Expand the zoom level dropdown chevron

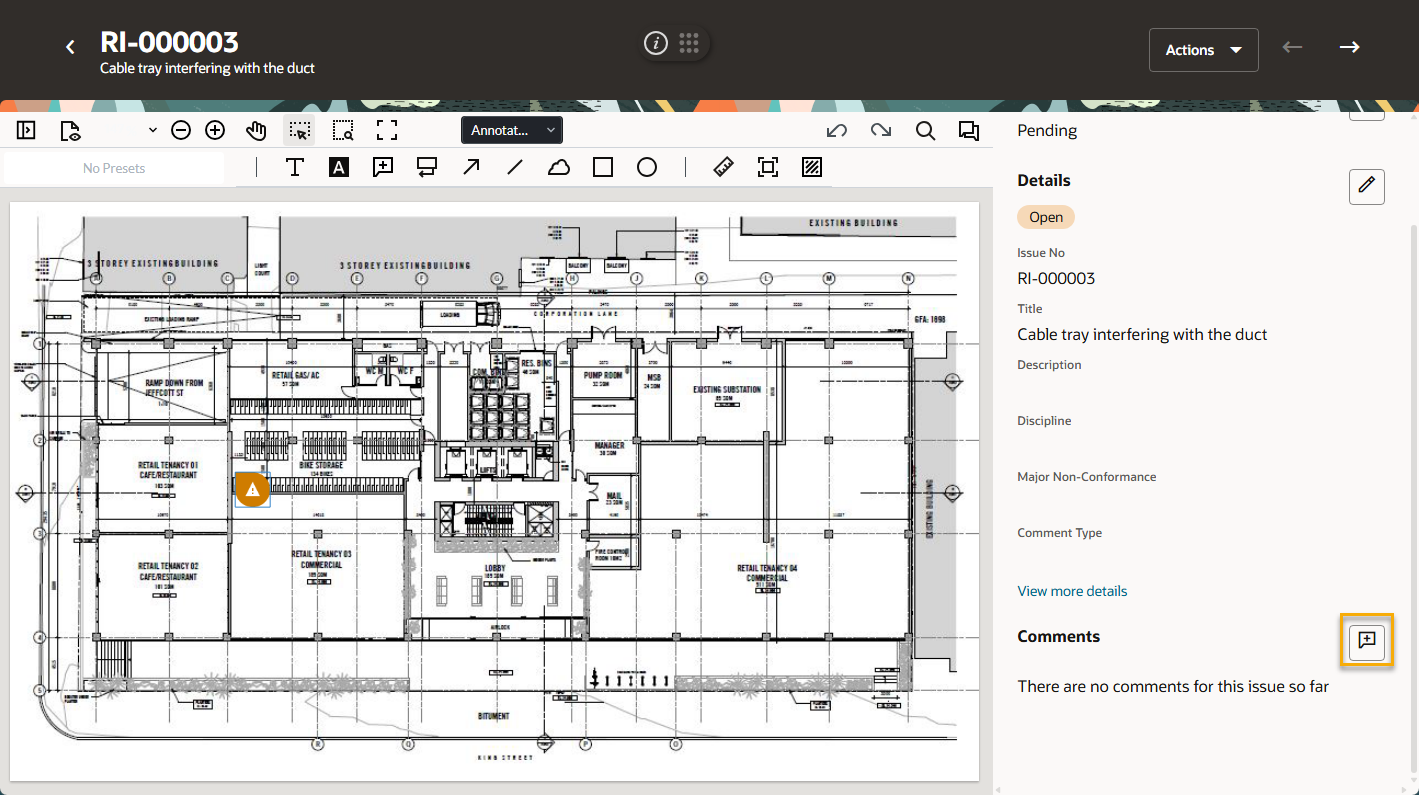(x=153, y=130)
